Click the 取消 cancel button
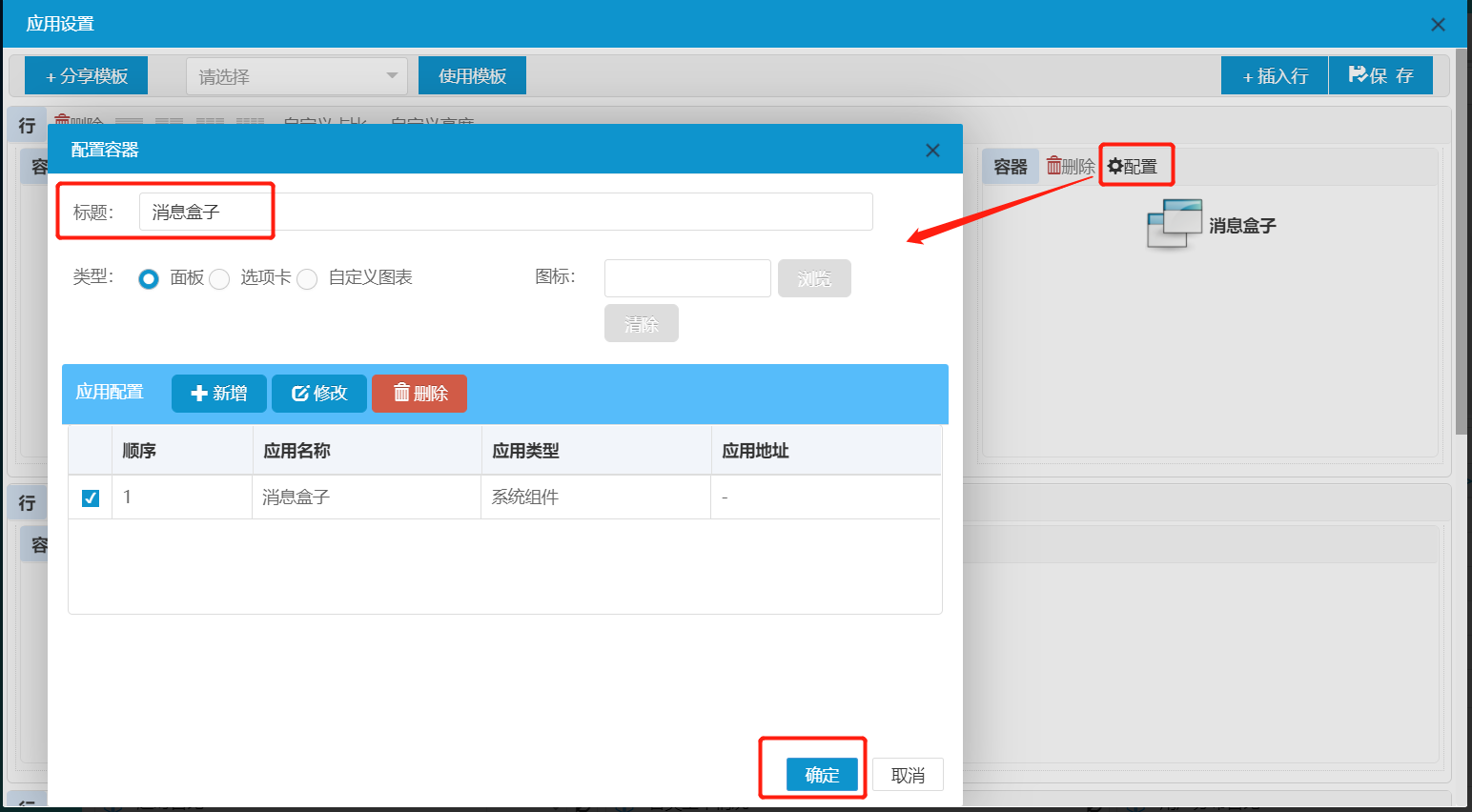The height and width of the screenshot is (812, 1472). click(x=908, y=775)
